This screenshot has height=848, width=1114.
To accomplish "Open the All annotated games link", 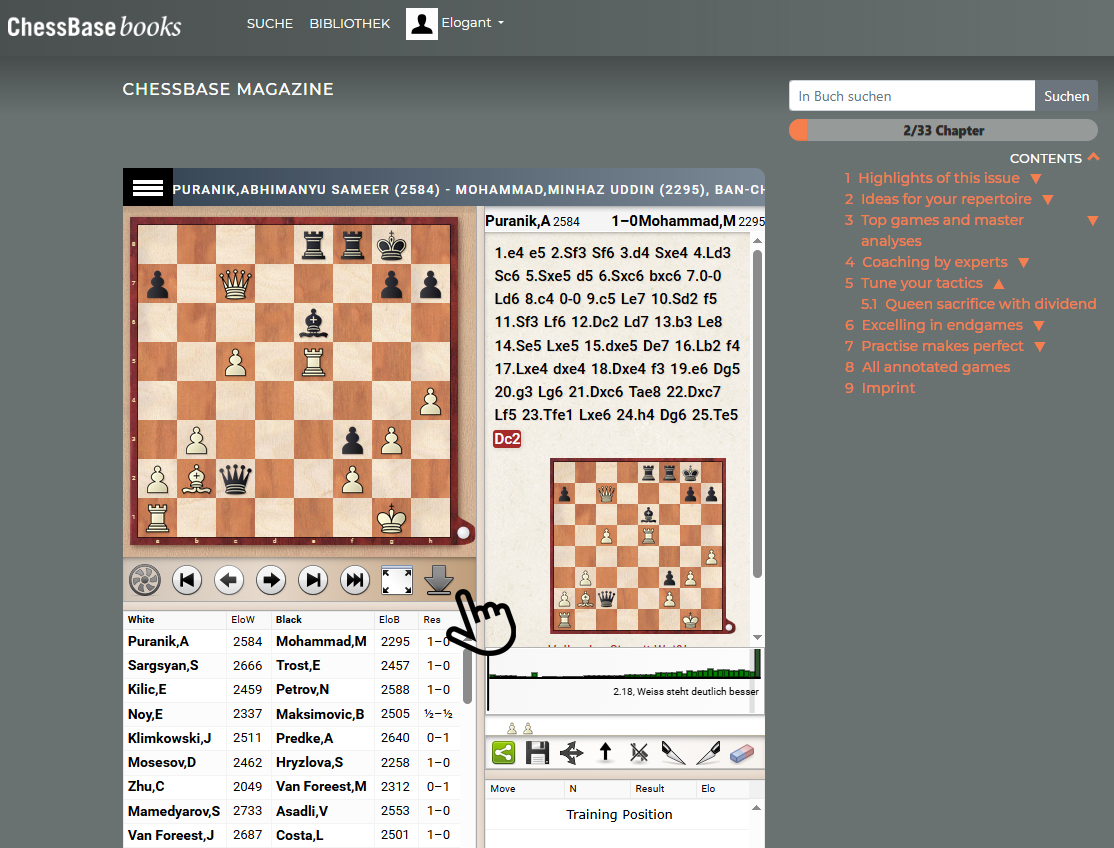I will (x=935, y=367).
